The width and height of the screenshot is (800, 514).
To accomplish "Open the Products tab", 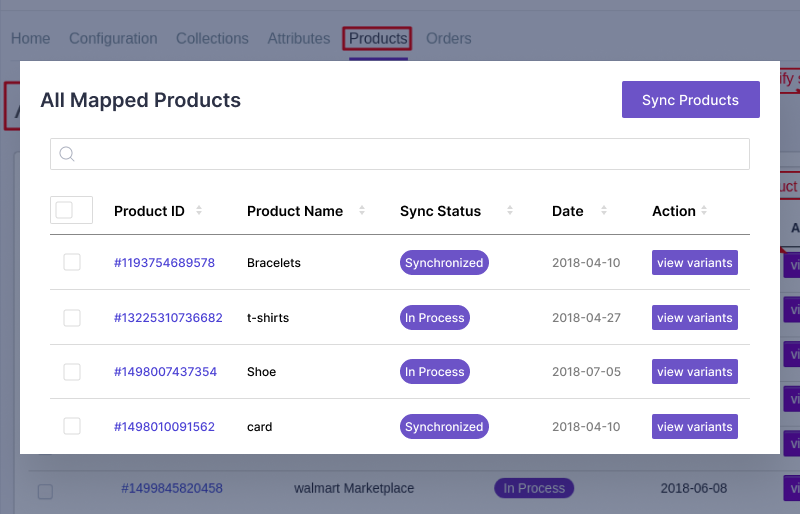I will (378, 39).
